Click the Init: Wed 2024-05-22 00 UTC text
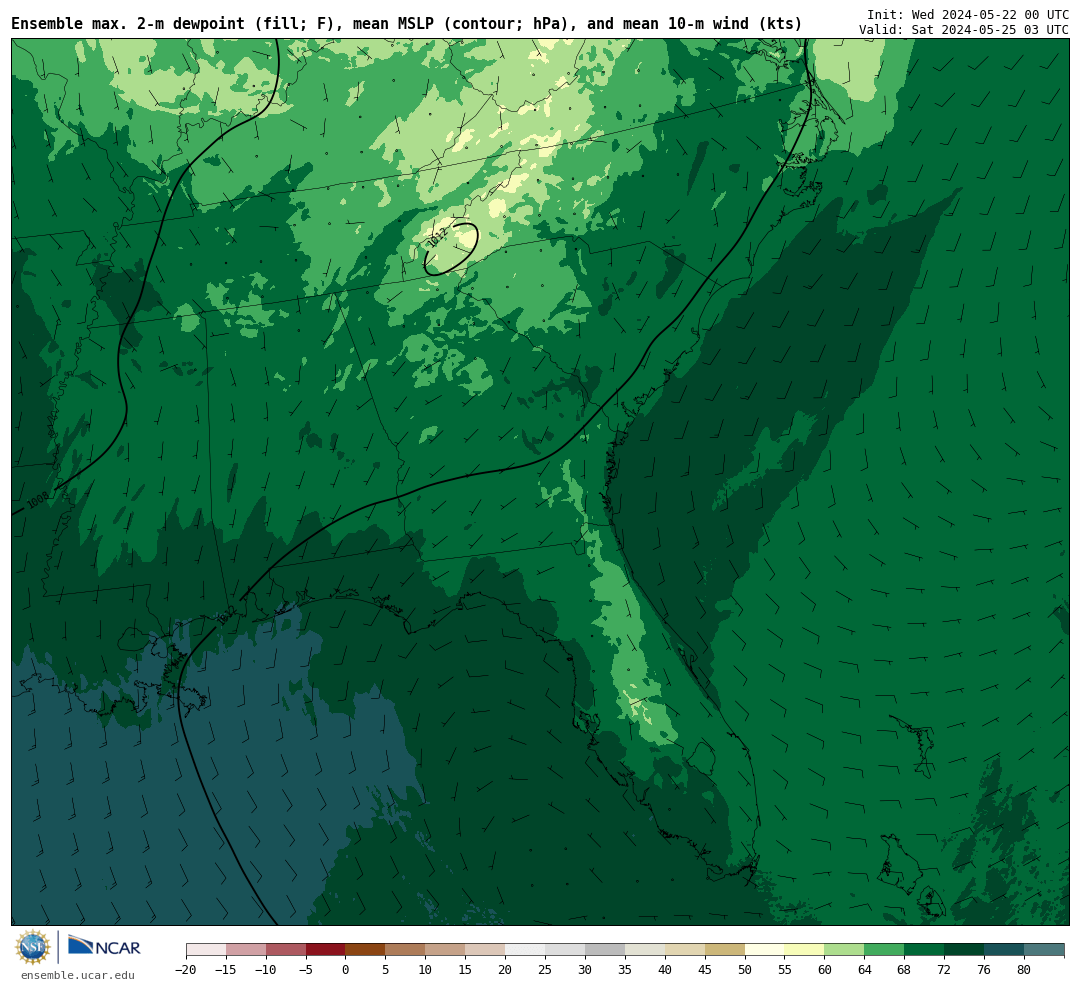This screenshot has width=1080, height=988. (x=968, y=14)
